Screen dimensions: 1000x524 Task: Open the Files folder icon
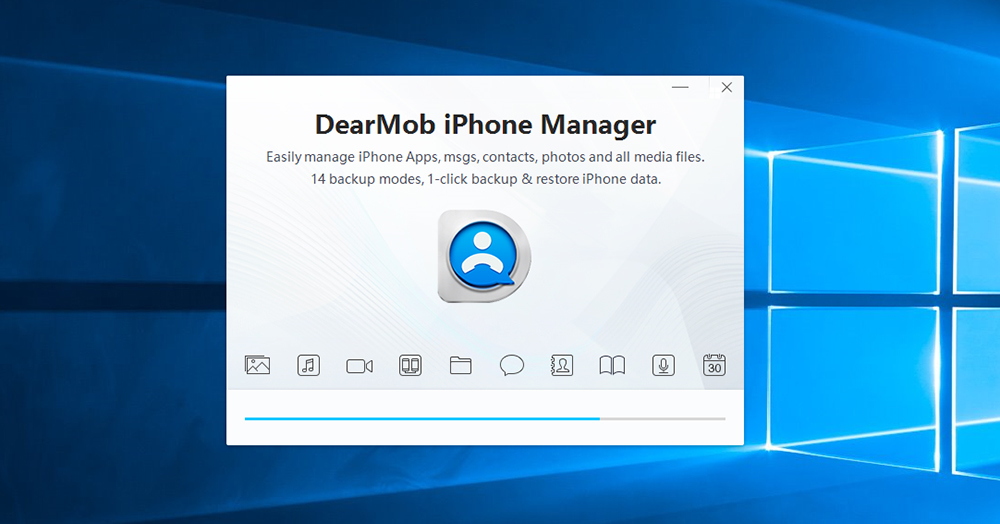tap(460, 365)
